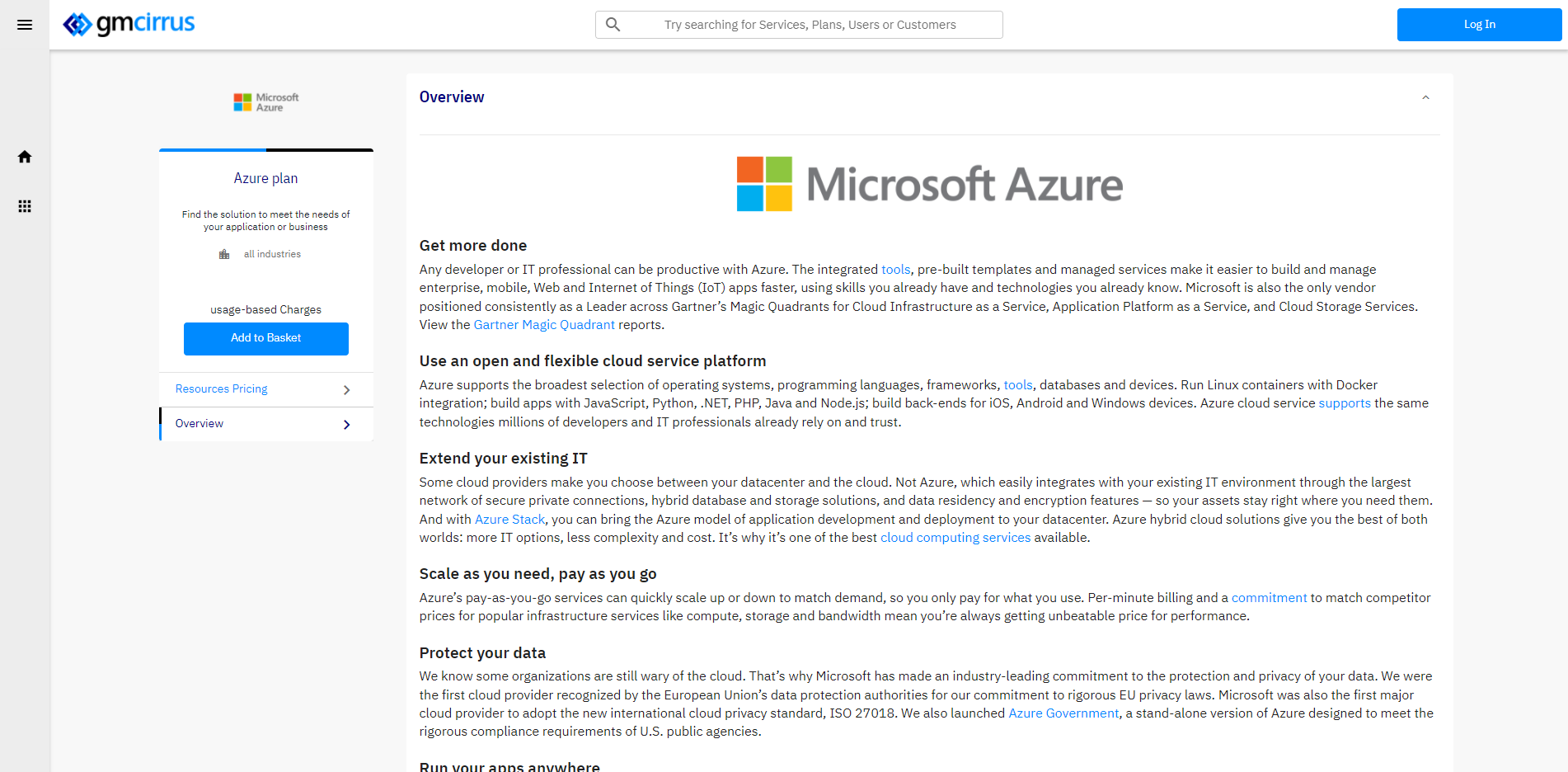Click Scale as you need heading
Screen dimensions: 1568x772
click(x=538, y=574)
